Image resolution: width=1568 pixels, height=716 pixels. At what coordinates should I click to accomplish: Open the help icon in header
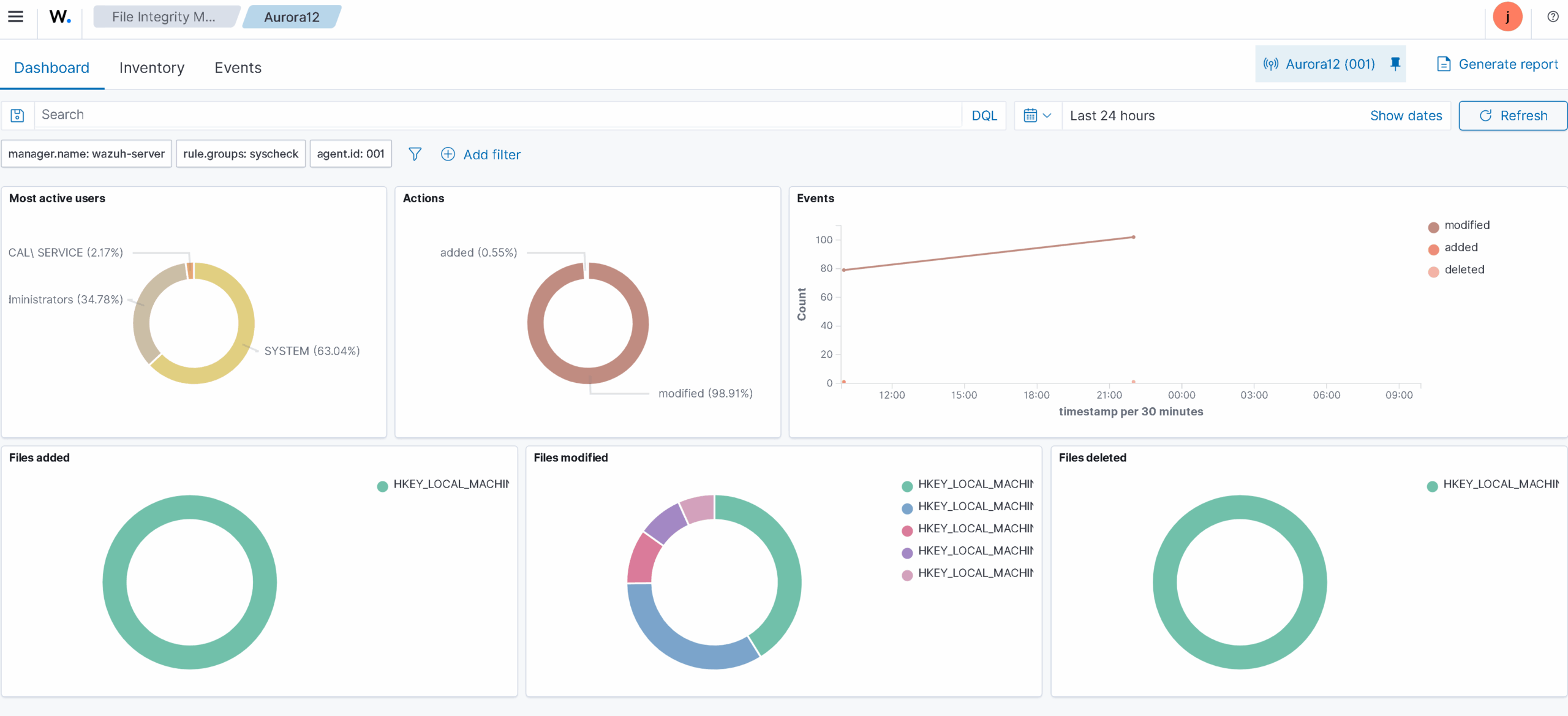[x=1553, y=17]
